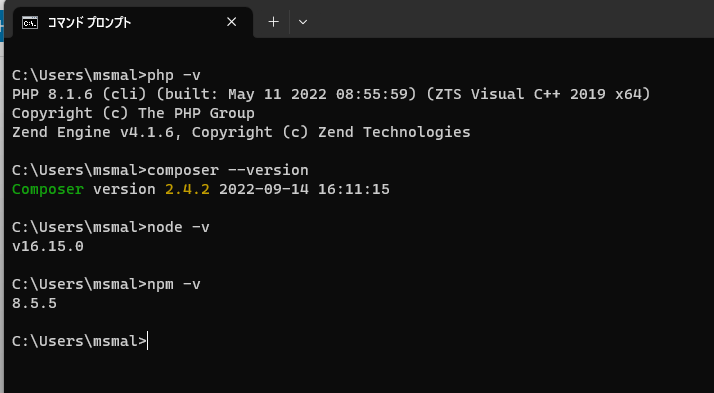Click the 2022-09-14 16:11:15 composer date
The width and height of the screenshot is (714, 393).
[x=304, y=189]
